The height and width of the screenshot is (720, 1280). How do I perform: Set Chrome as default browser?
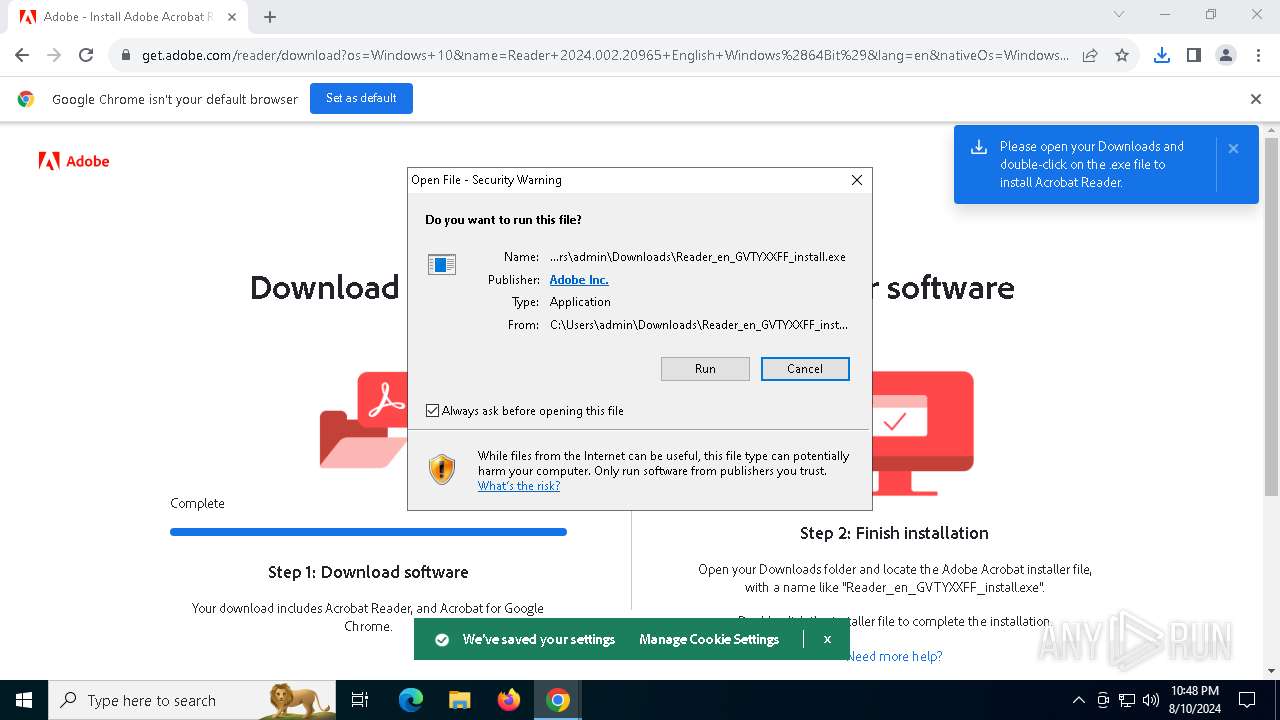click(x=361, y=98)
